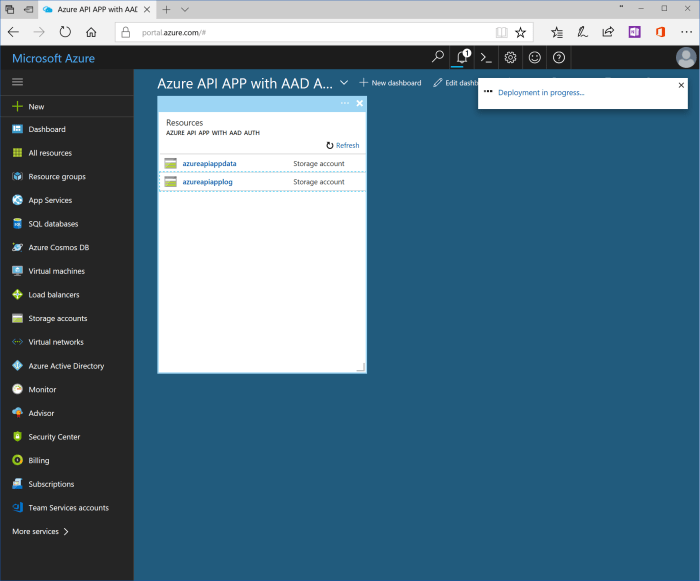This screenshot has height=581, width=700.
Task: Click the All resources grid icon
Action: pyautogui.click(x=17, y=153)
